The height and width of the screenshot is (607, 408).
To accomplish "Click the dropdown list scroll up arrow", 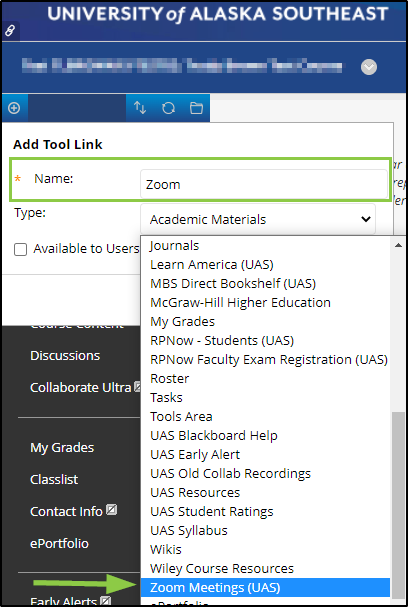I will (x=398, y=245).
